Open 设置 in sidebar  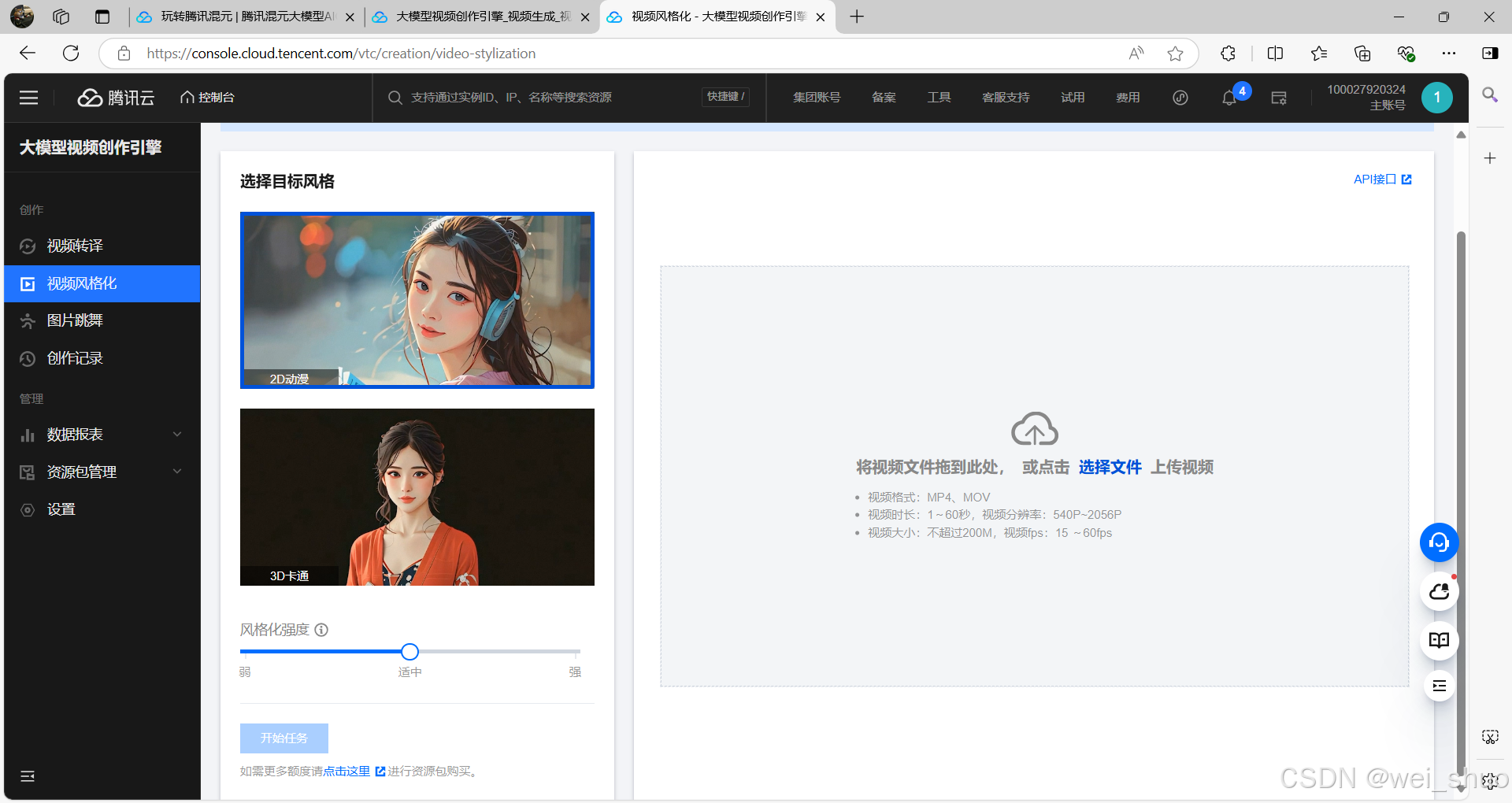(102, 509)
